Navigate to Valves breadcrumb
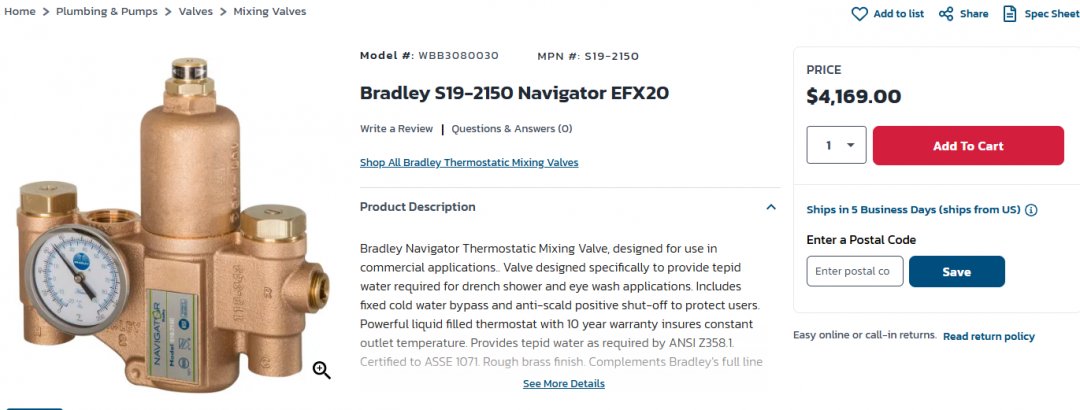The image size is (1080, 410). pyautogui.click(x=196, y=12)
